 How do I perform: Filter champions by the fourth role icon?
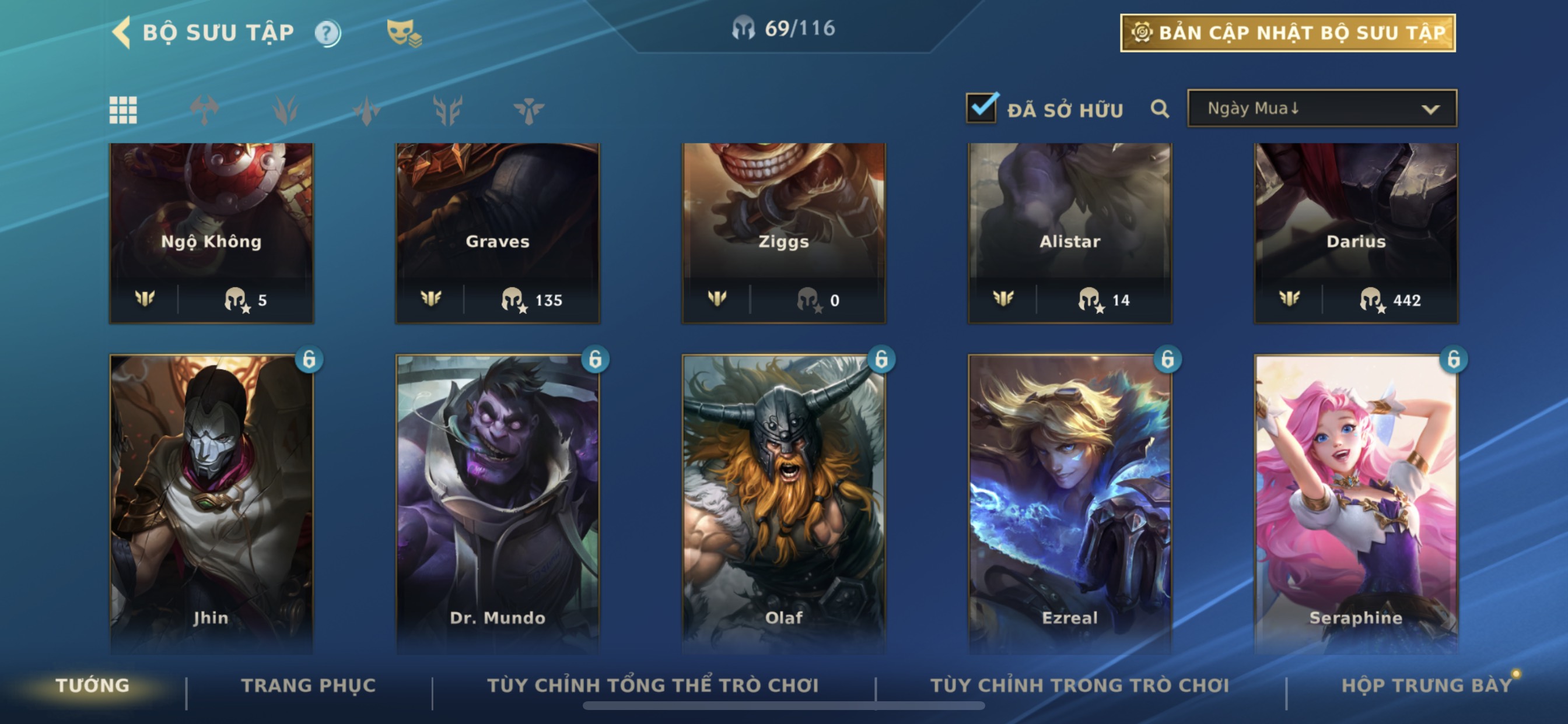(447, 110)
